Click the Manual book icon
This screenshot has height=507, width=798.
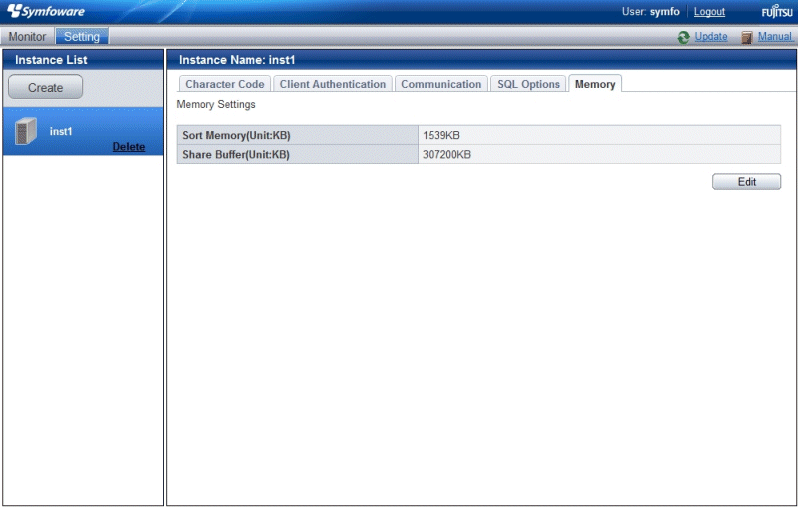[x=747, y=37]
